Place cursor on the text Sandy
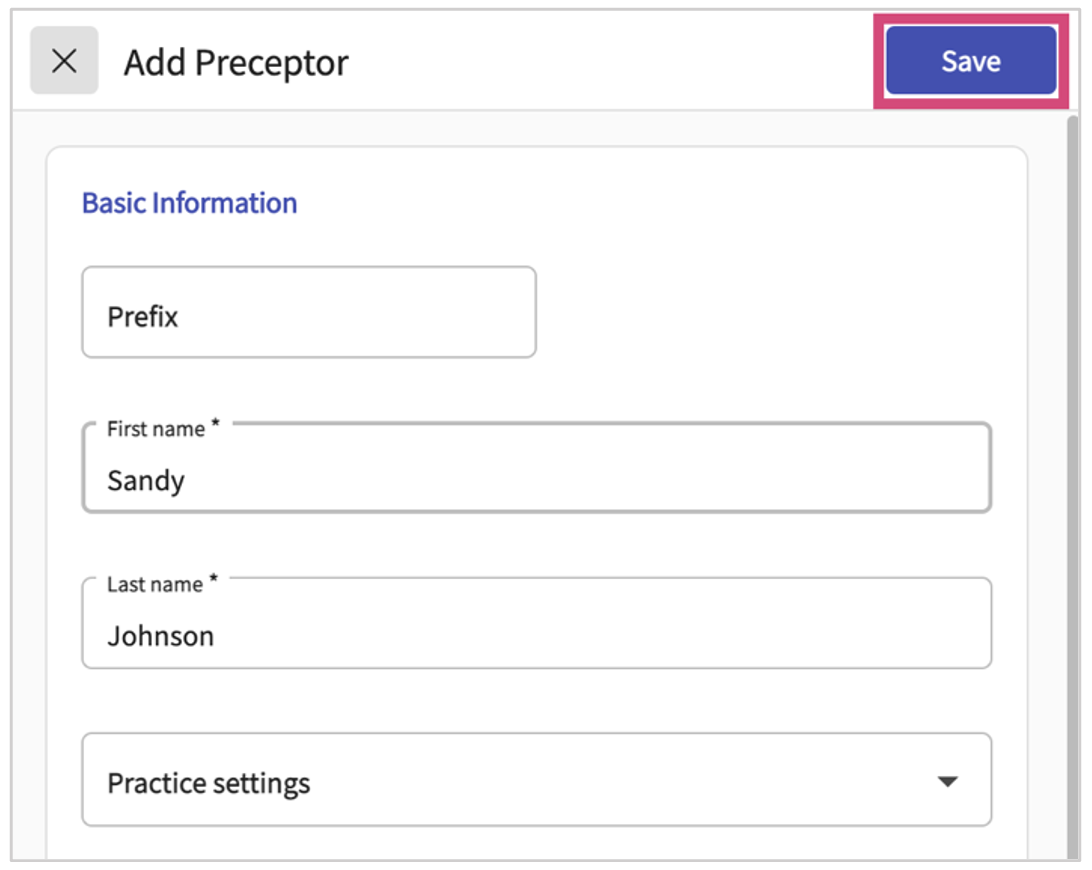Viewport: 1092px width, 870px height. click(x=146, y=481)
